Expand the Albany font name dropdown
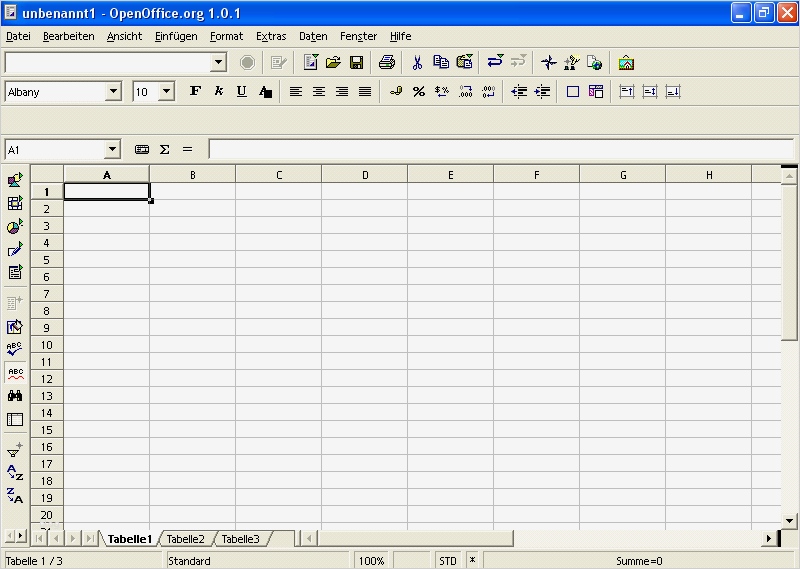This screenshot has width=800, height=569. 113,92
